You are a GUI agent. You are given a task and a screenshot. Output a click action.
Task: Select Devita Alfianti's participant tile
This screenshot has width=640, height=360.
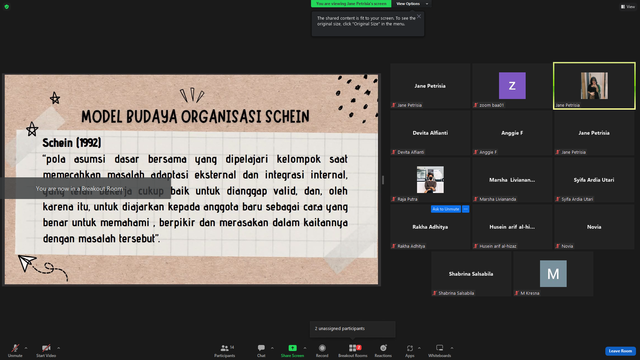[430, 133]
